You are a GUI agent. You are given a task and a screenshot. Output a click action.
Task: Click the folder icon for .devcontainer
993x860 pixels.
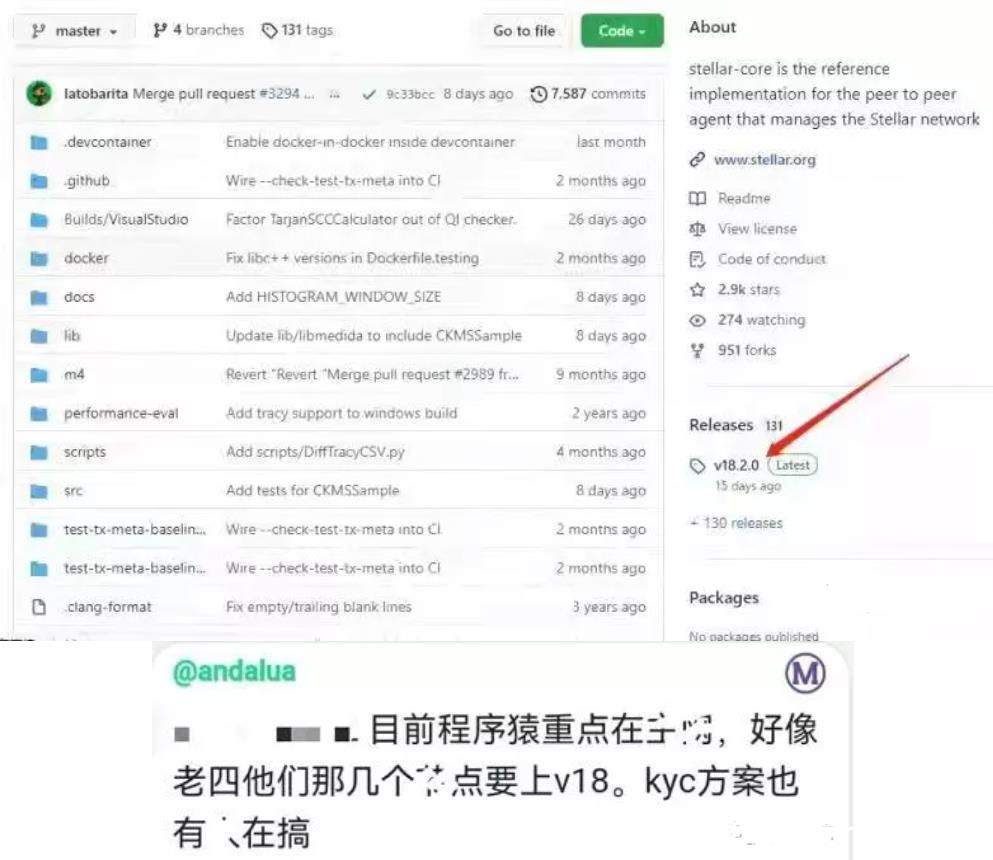point(39,142)
